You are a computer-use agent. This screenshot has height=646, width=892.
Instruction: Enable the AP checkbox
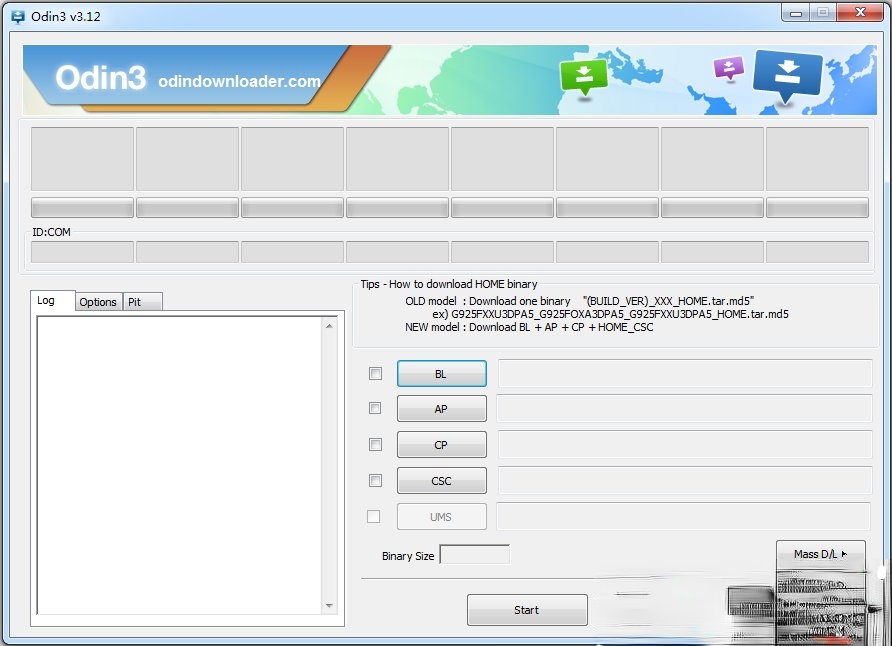coord(375,408)
